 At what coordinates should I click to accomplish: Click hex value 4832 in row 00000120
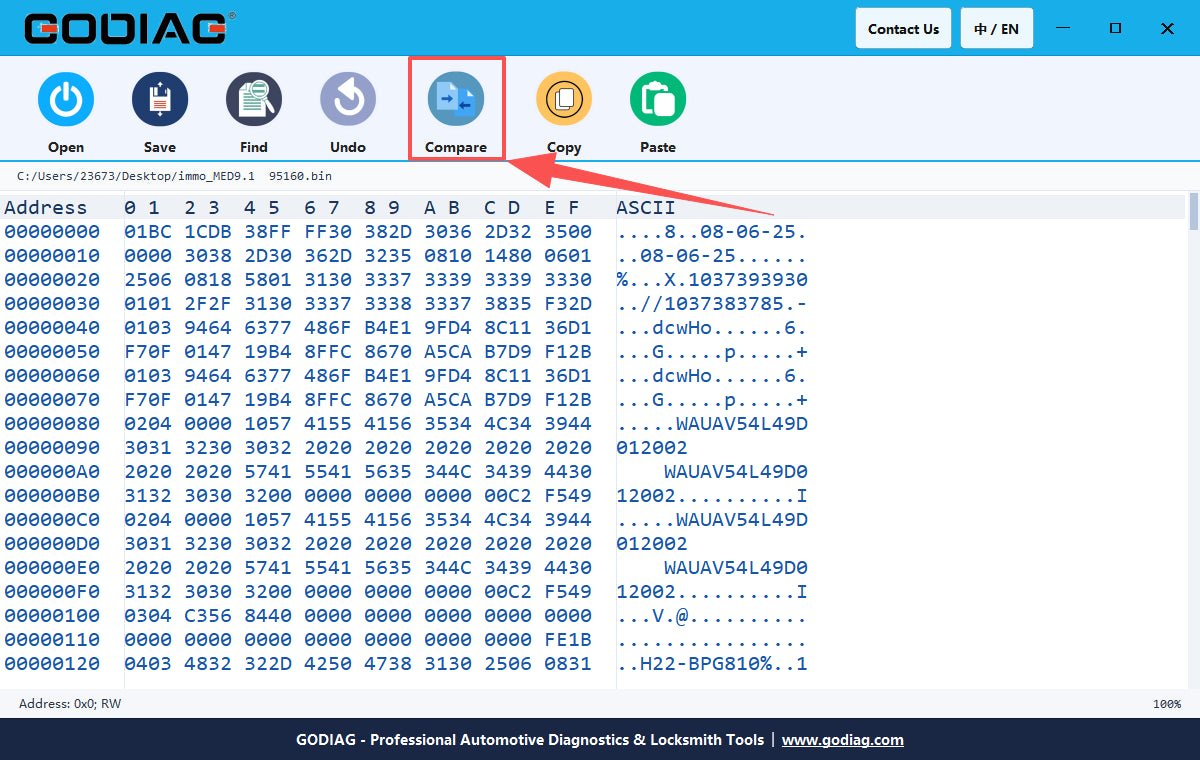pos(208,664)
